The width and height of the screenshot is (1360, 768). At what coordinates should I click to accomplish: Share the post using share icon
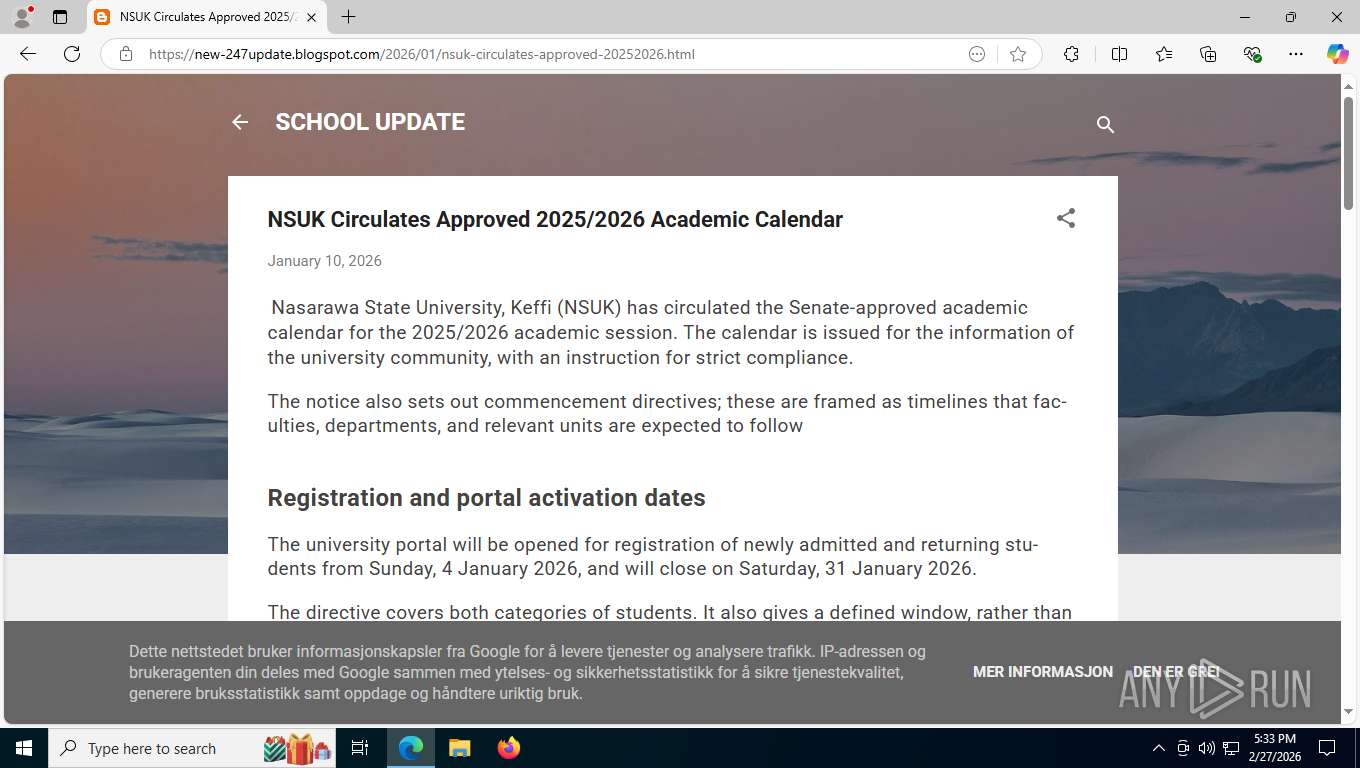pyautogui.click(x=1066, y=218)
